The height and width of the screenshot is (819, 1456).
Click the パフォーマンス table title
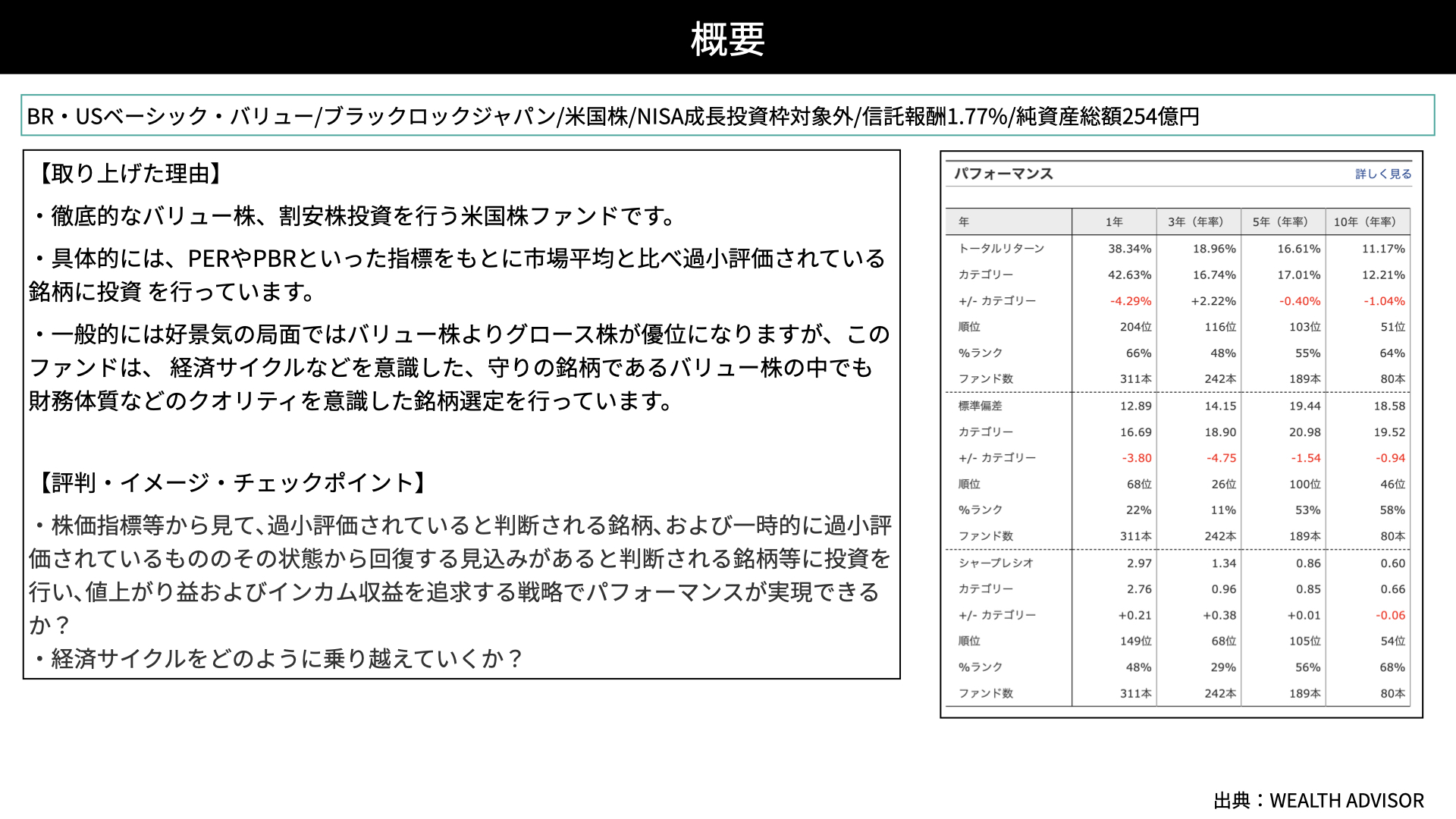(x=1003, y=174)
